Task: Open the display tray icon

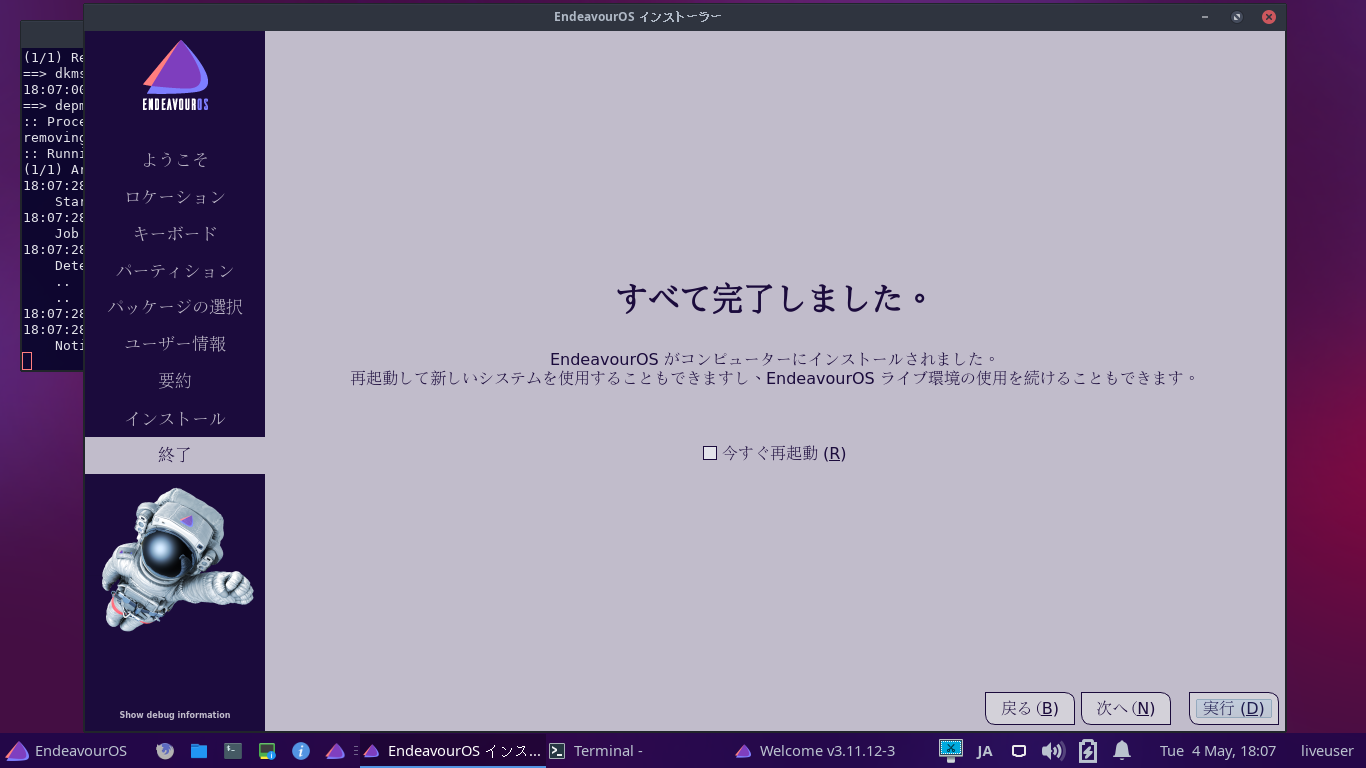Action: pos(1019,751)
